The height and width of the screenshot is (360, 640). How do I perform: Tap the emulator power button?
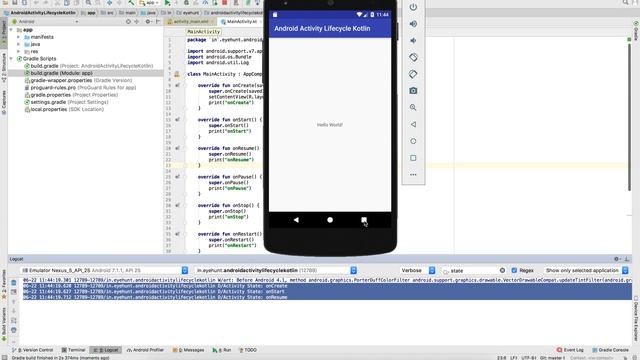tap(413, 7)
